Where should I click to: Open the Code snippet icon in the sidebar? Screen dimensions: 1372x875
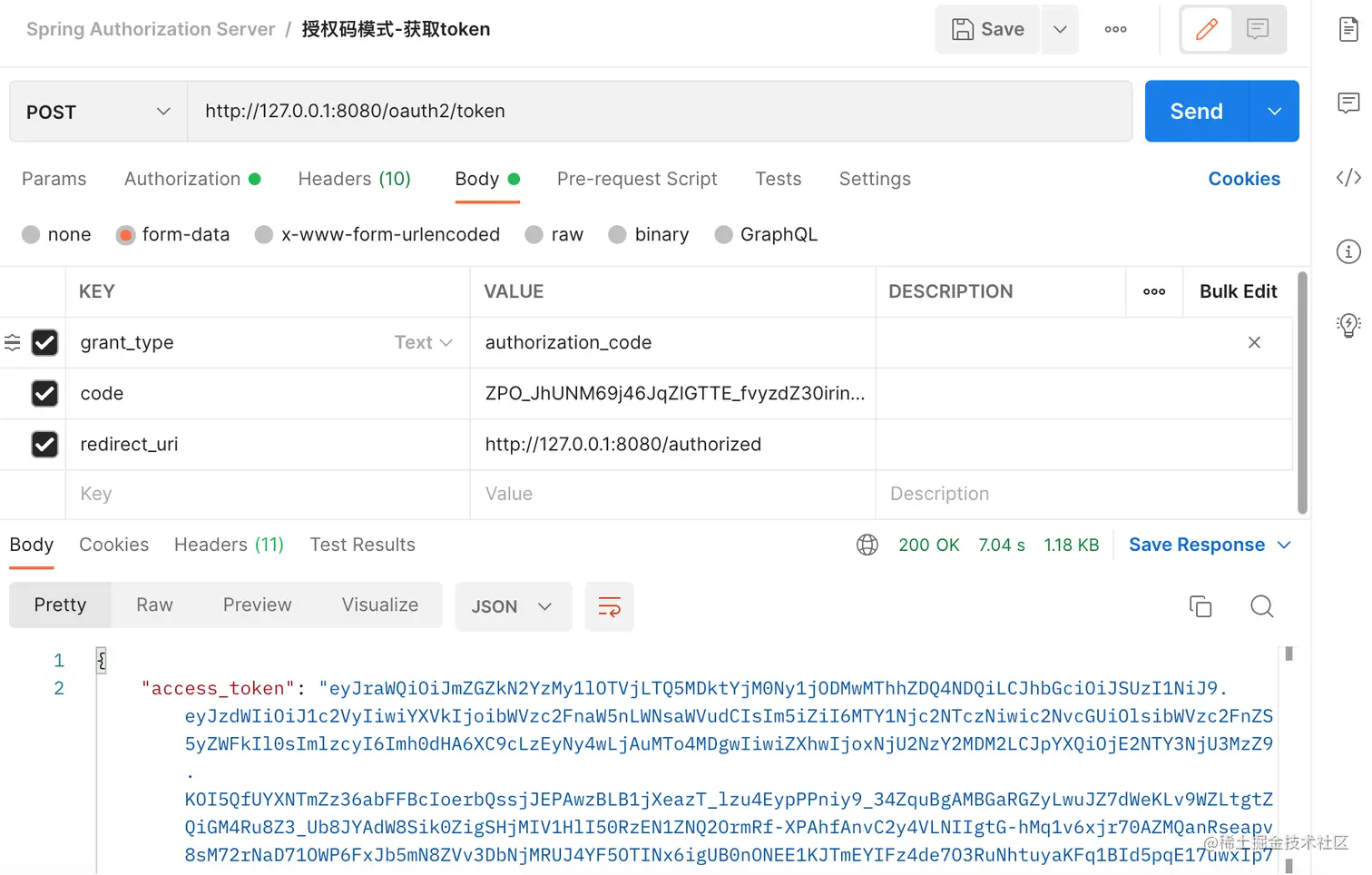coord(1348,177)
